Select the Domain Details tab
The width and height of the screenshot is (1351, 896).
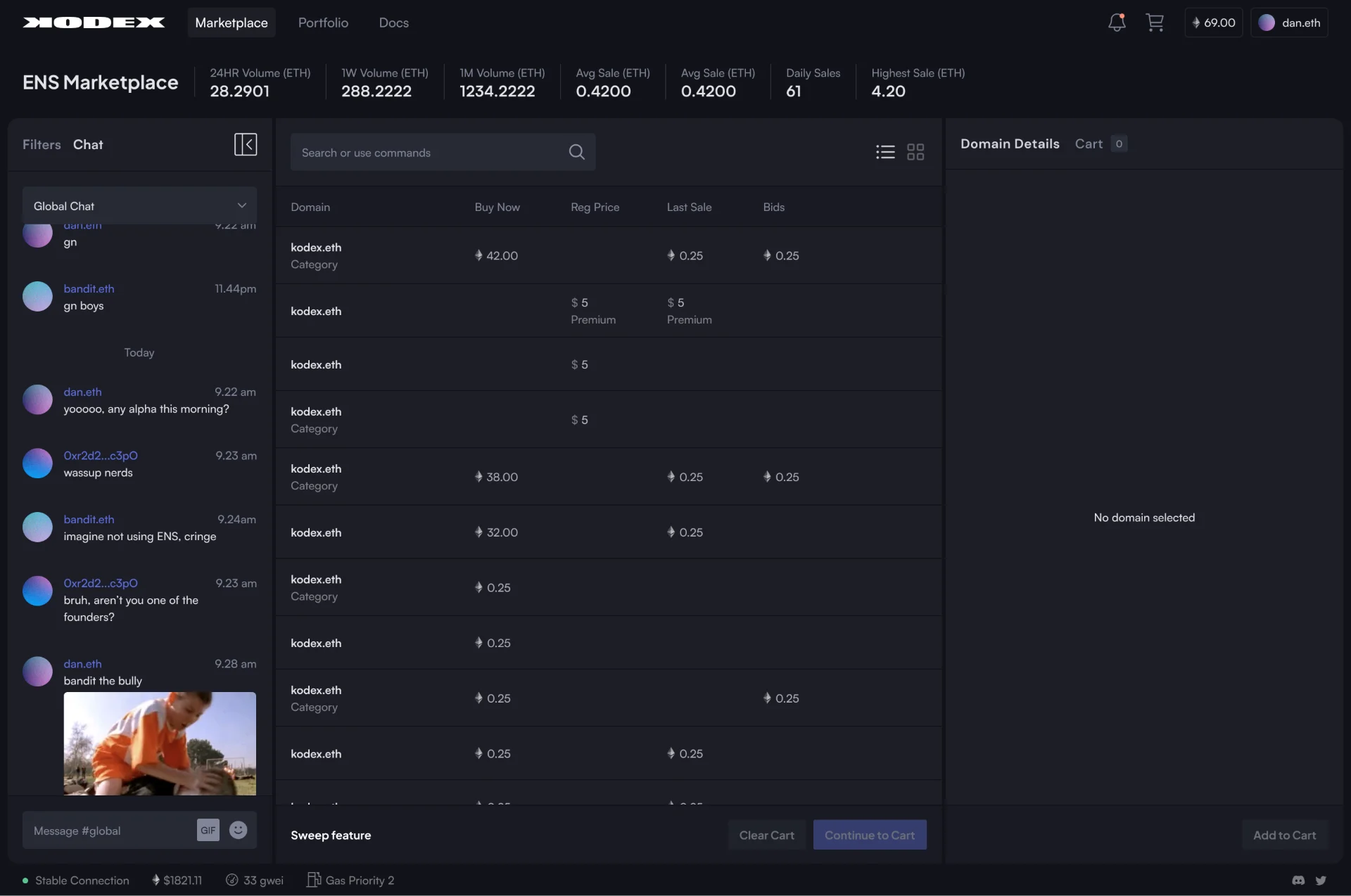(1010, 143)
